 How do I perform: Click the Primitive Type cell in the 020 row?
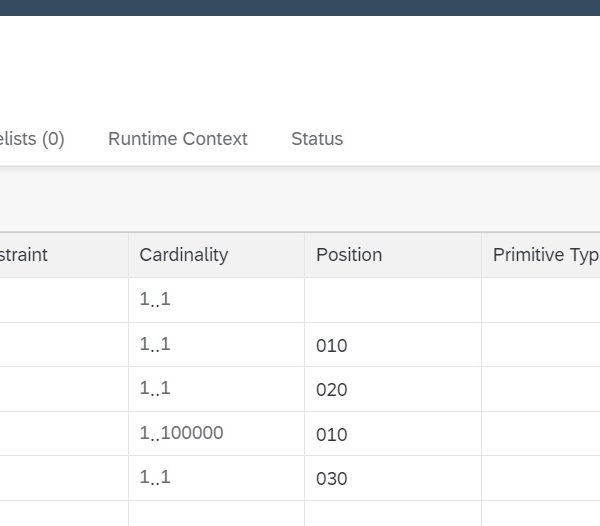coord(540,389)
